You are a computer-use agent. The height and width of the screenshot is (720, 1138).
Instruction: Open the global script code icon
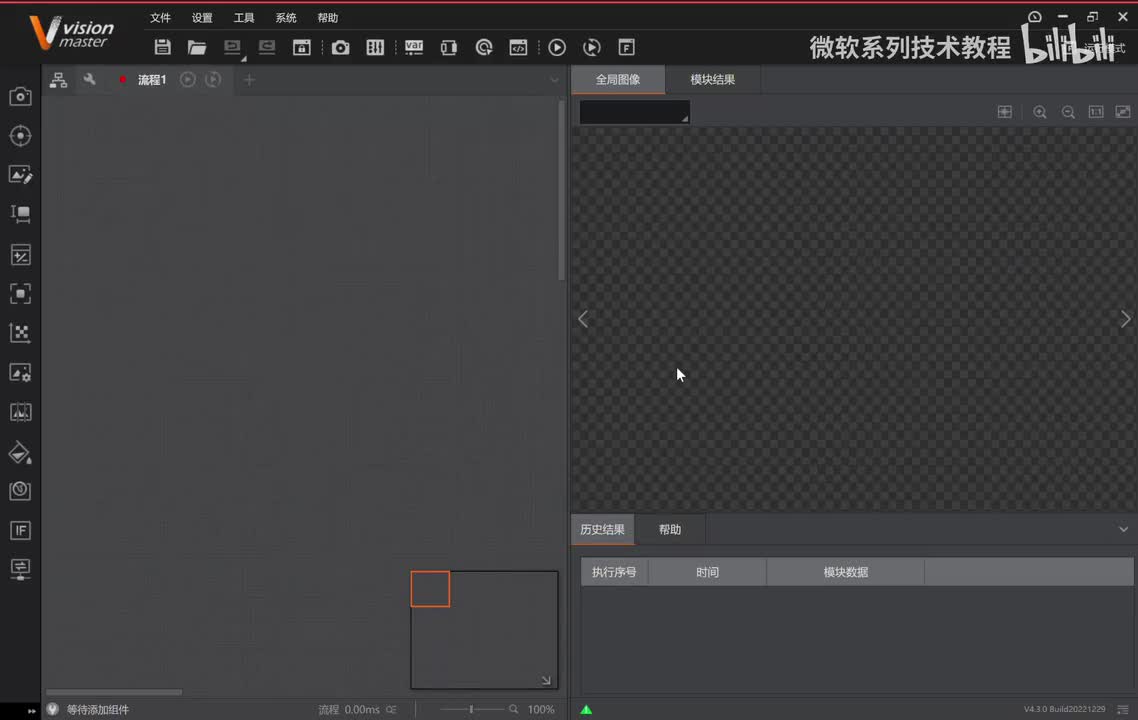(518, 47)
